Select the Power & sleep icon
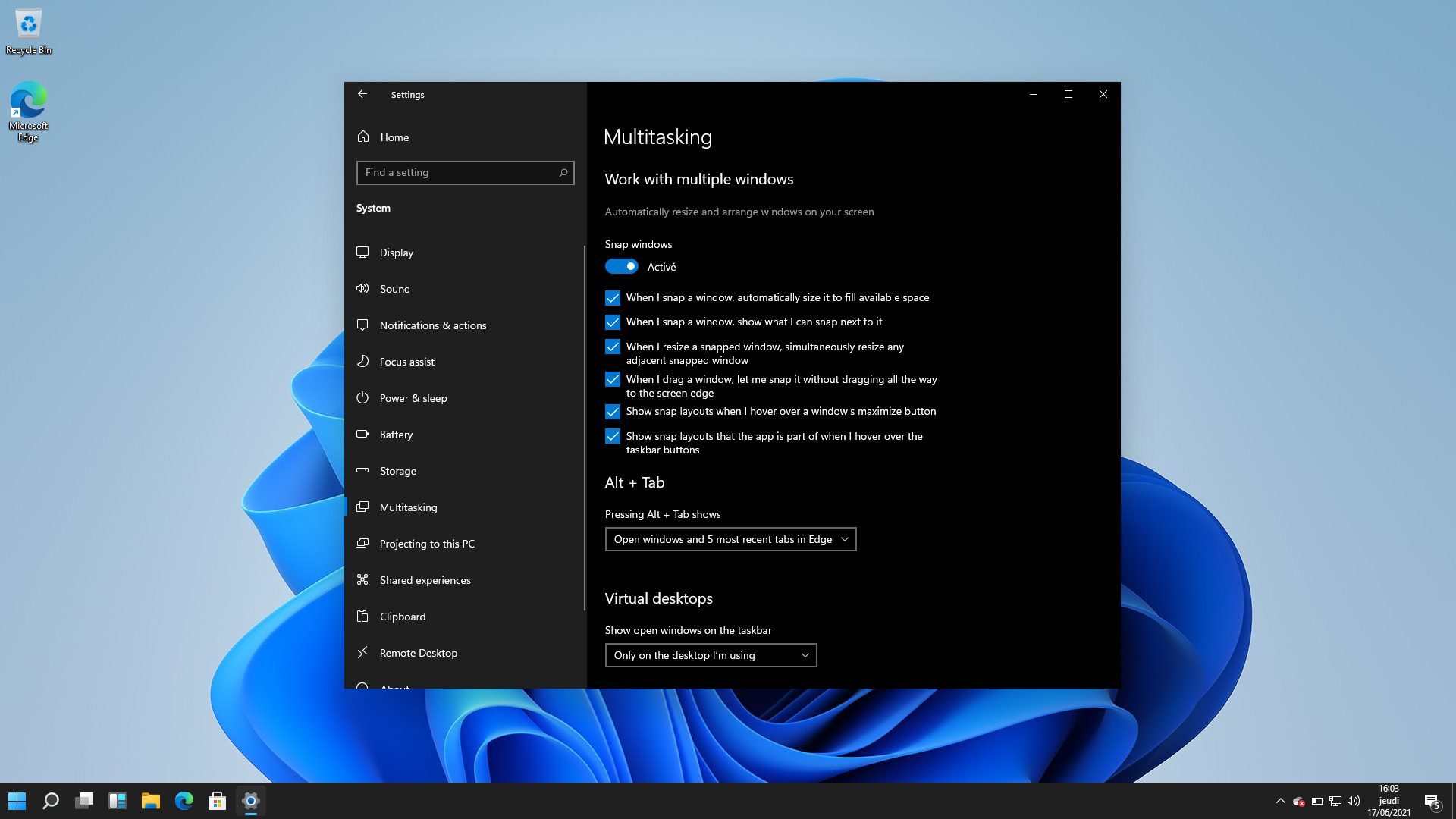Screen dimensions: 1456x819 362,398
